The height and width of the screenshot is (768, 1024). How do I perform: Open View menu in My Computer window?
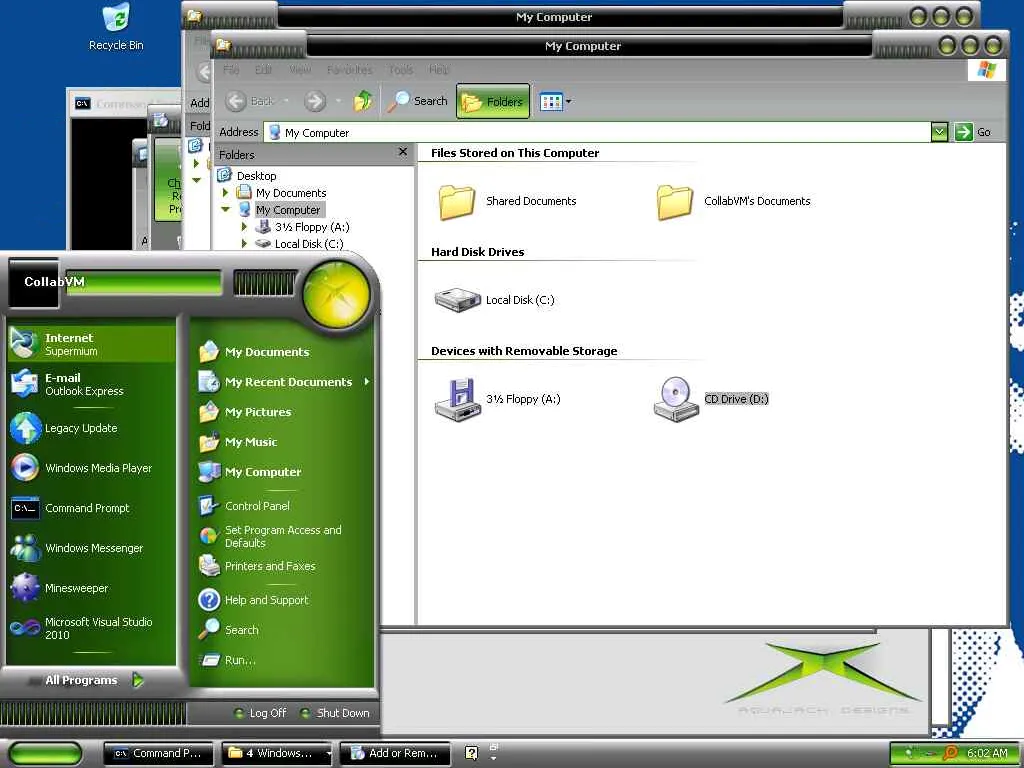(x=300, y=69)
